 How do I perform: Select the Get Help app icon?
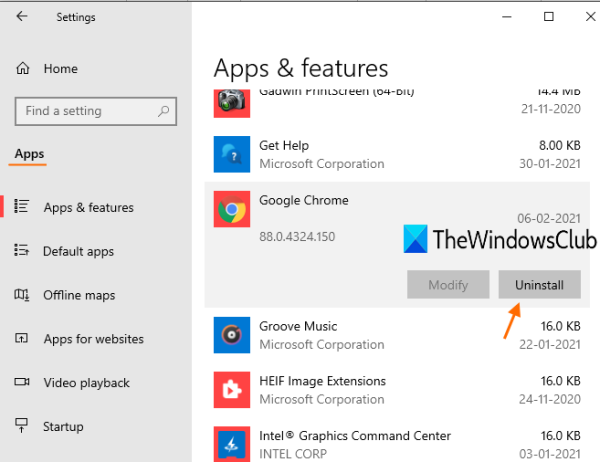pyautogui.click(x=232, y=154)
